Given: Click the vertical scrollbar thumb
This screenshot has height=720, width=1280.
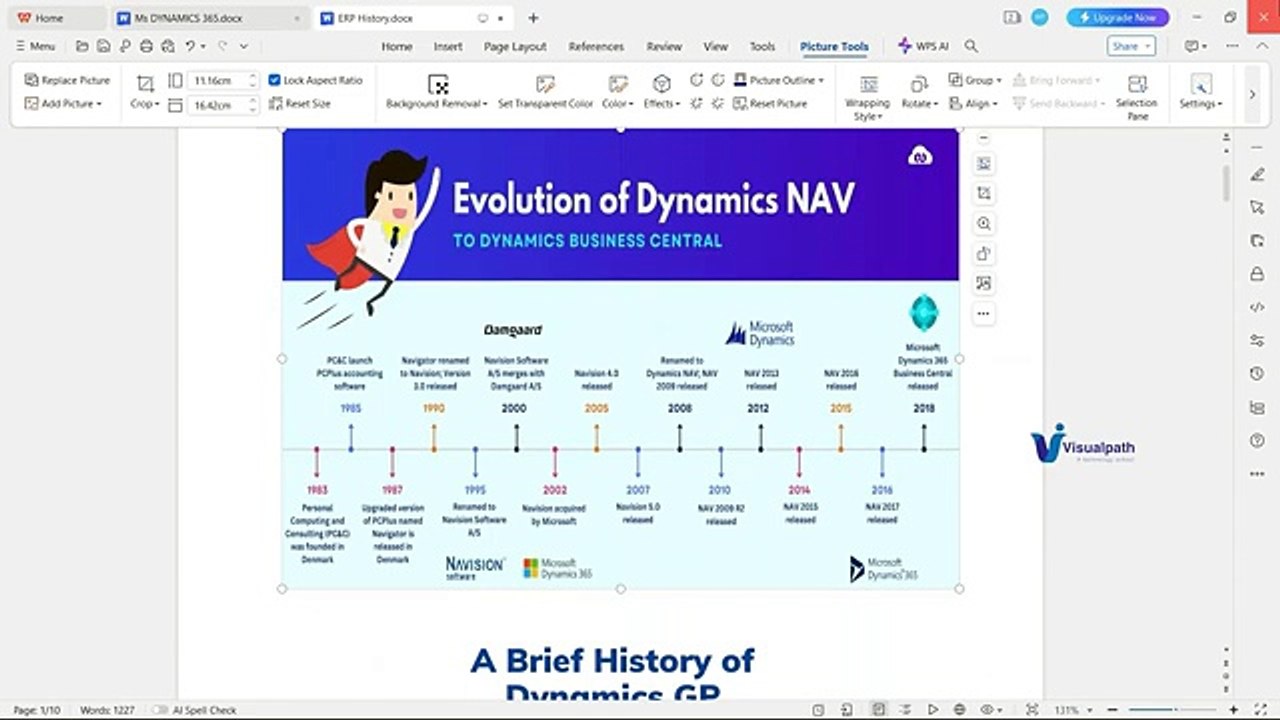Looking at the screenshot, I should click(1227, 182).
